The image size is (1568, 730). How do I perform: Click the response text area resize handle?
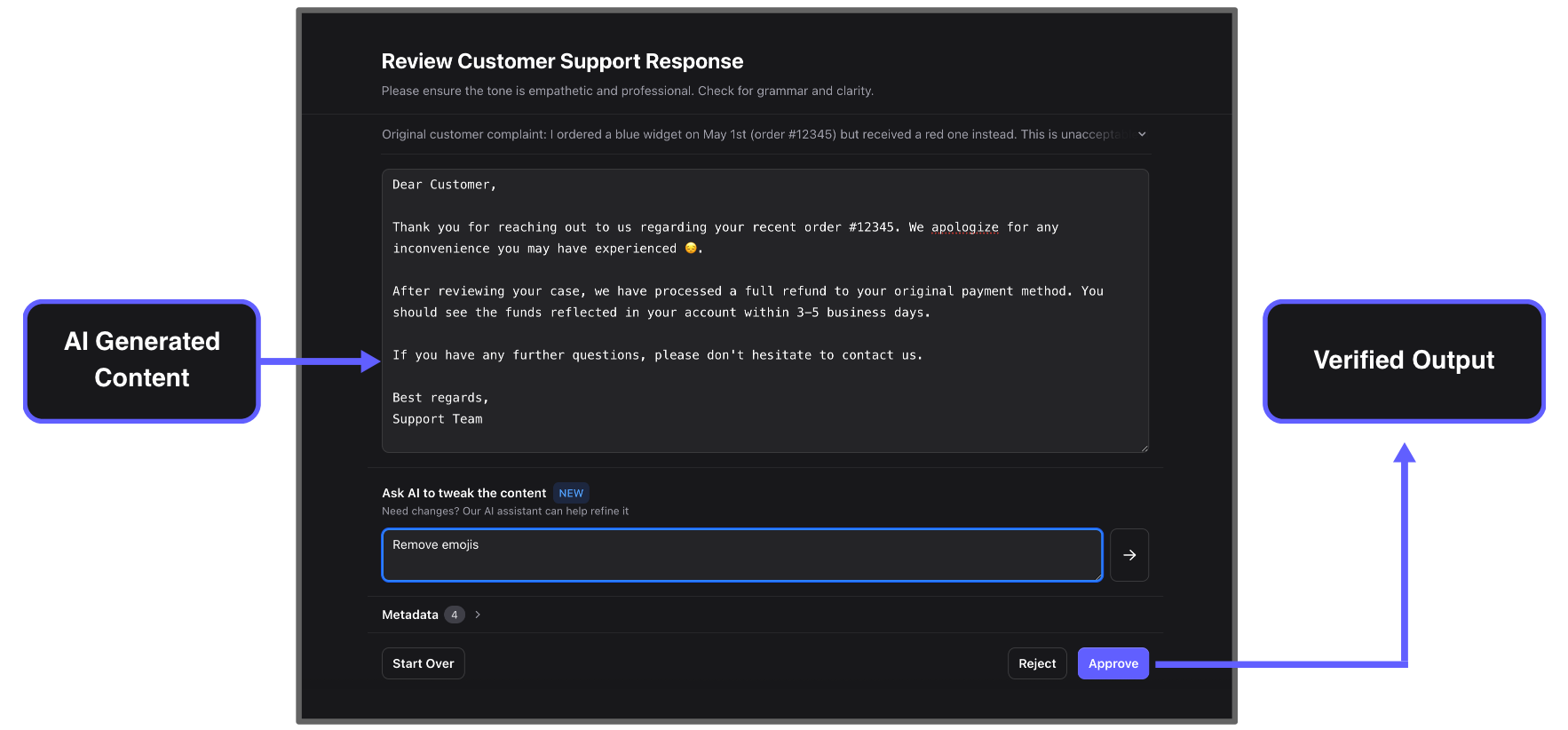(1144, 448)
